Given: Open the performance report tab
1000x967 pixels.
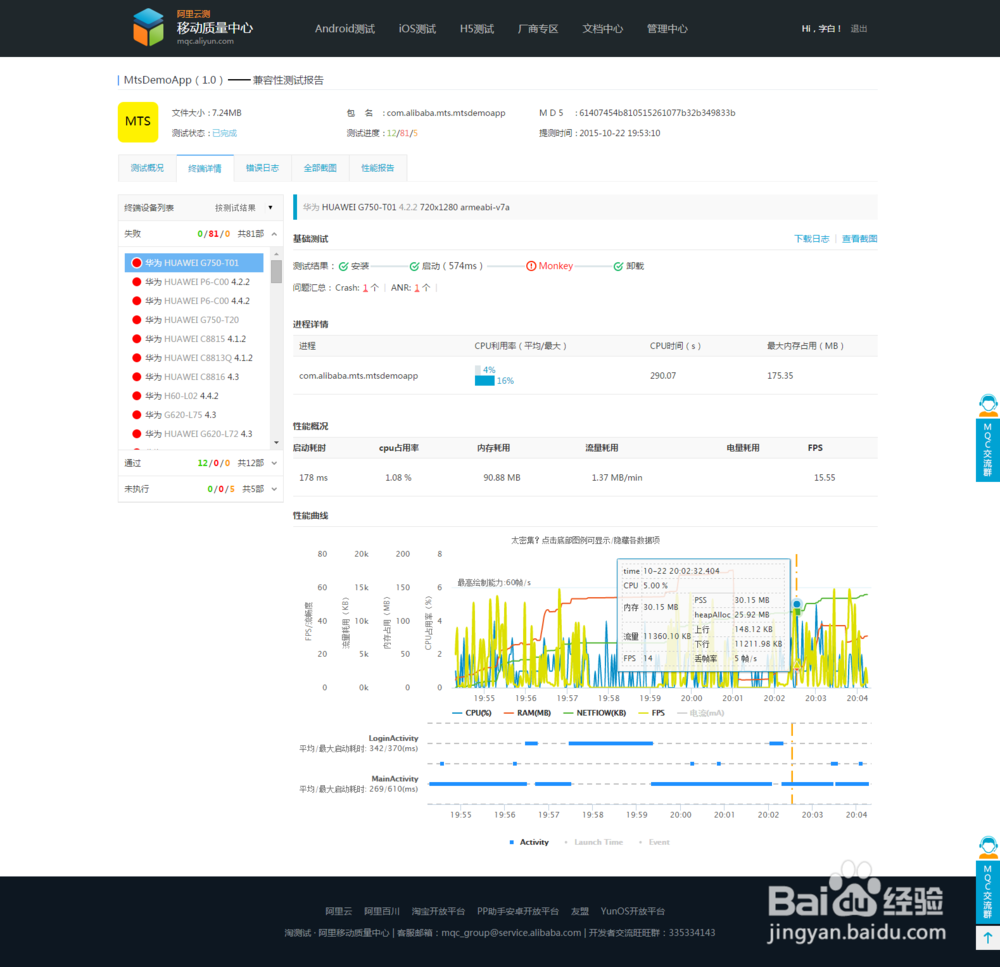Looking at the screenshot, I should [378, 168].
